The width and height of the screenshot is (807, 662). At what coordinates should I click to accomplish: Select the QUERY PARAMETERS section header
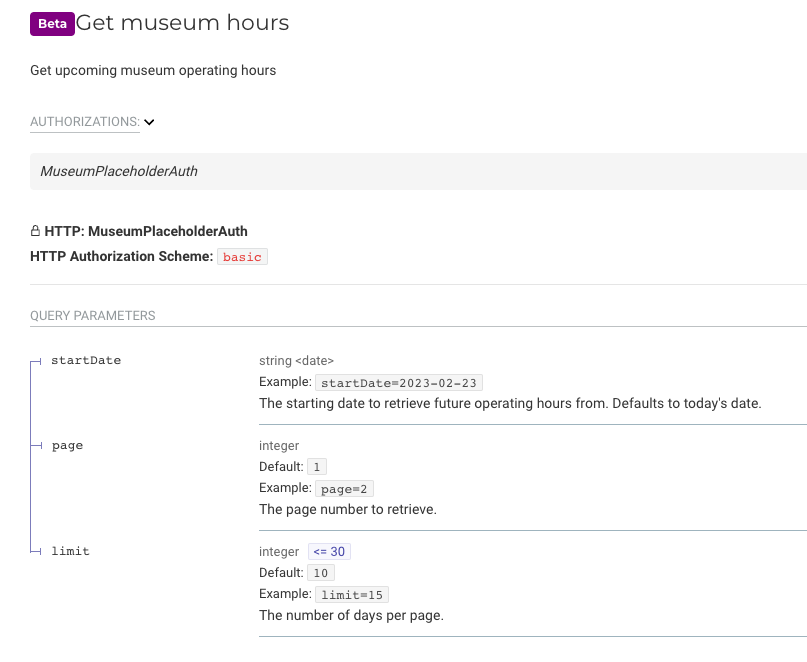tap(92, 315)
